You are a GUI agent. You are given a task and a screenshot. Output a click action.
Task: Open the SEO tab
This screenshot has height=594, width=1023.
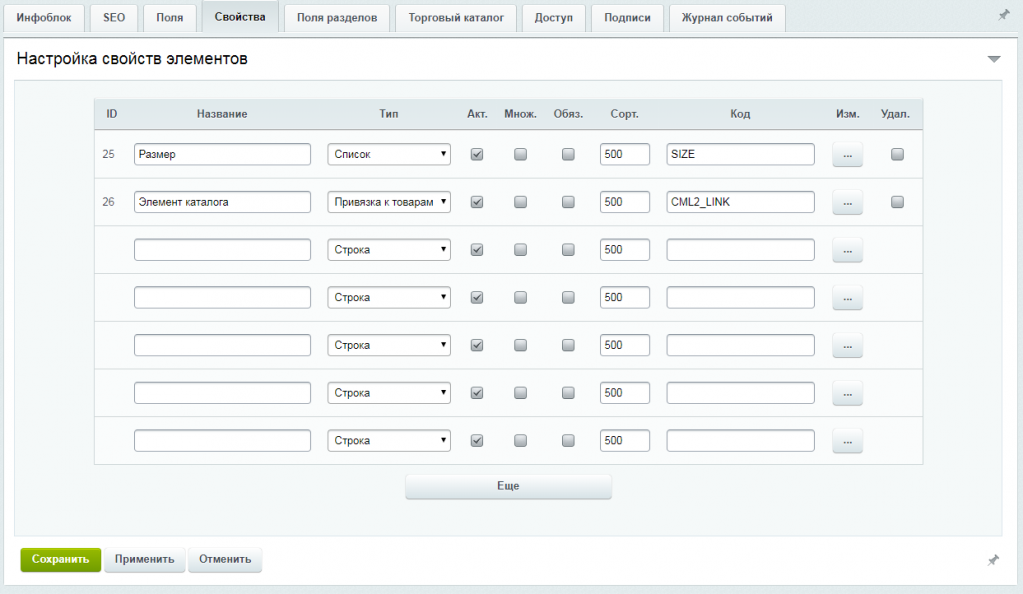coord(114,18)
